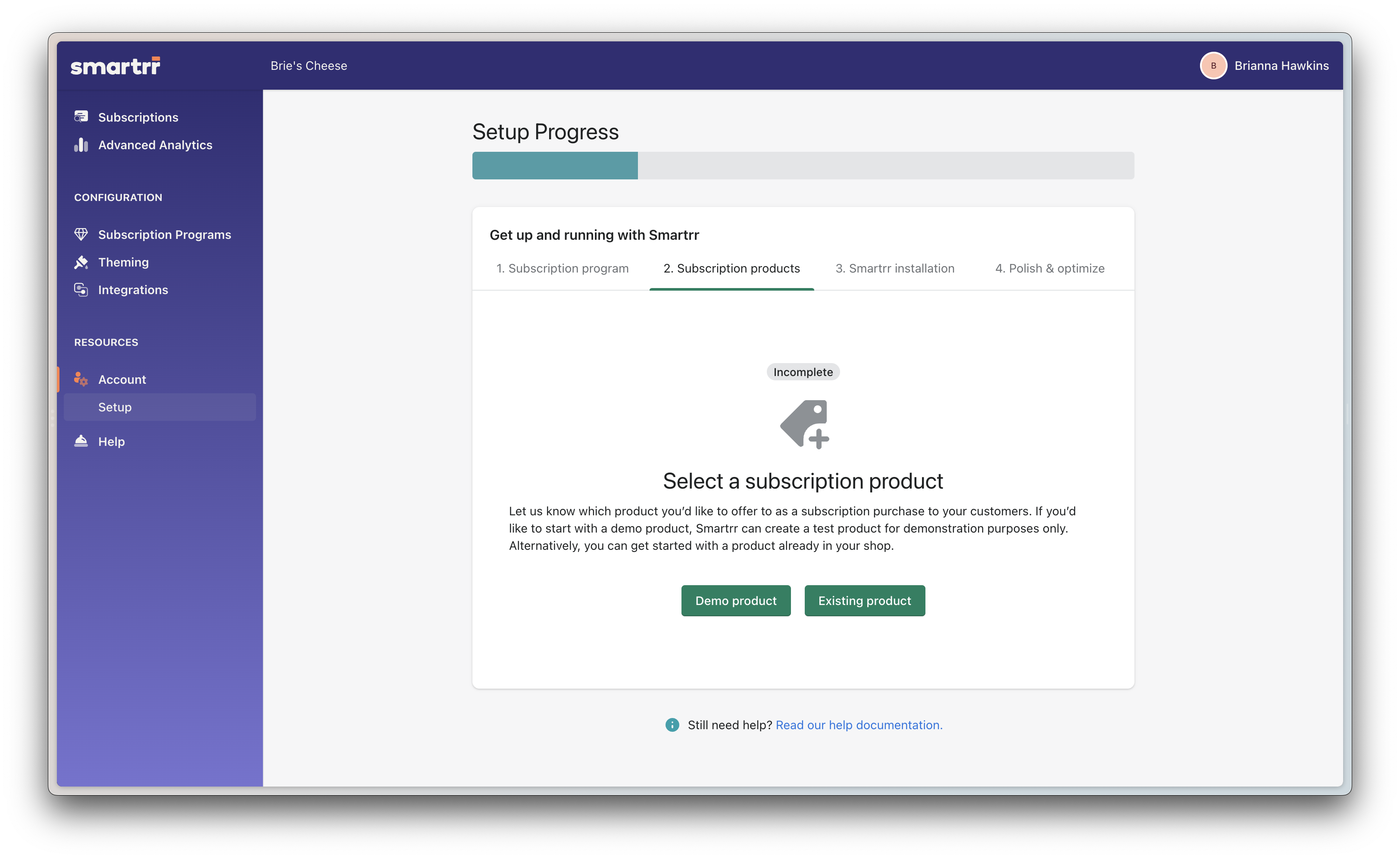Screen dimensions: 1400x859
Task: Click the Setup Progress heading
Action: (x=545, y=132)
